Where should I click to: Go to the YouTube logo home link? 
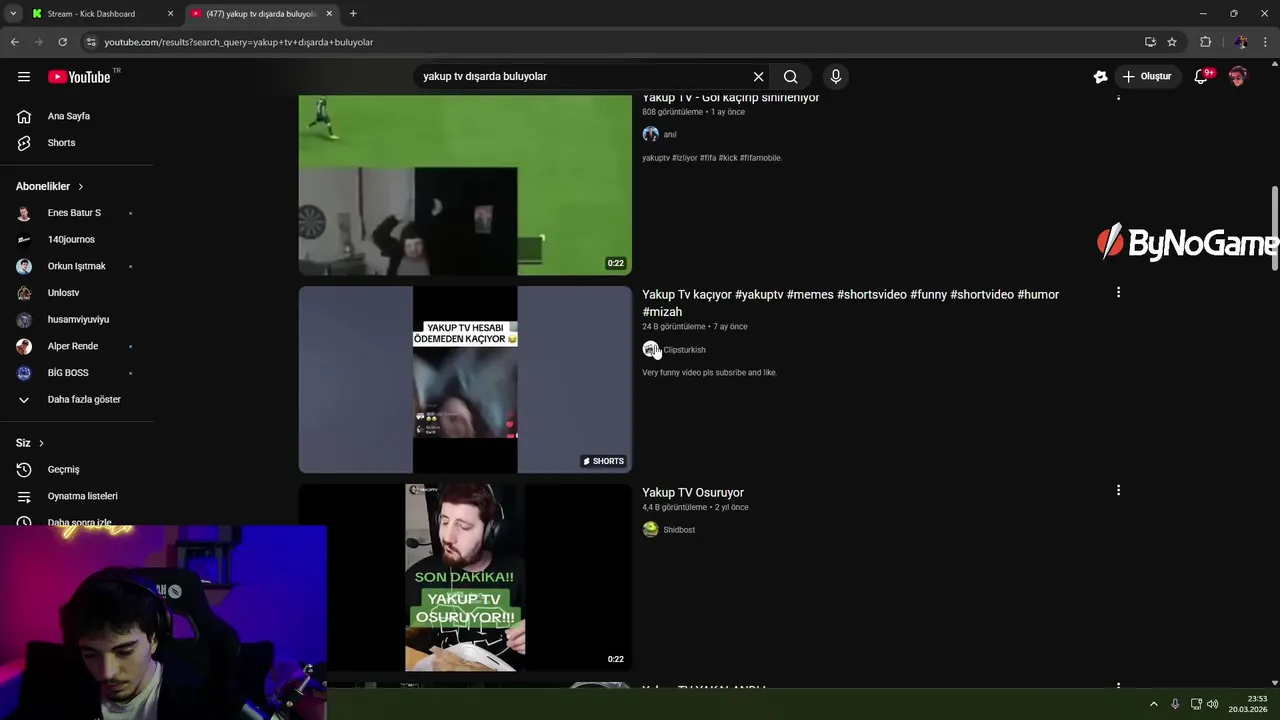point(79,77)
